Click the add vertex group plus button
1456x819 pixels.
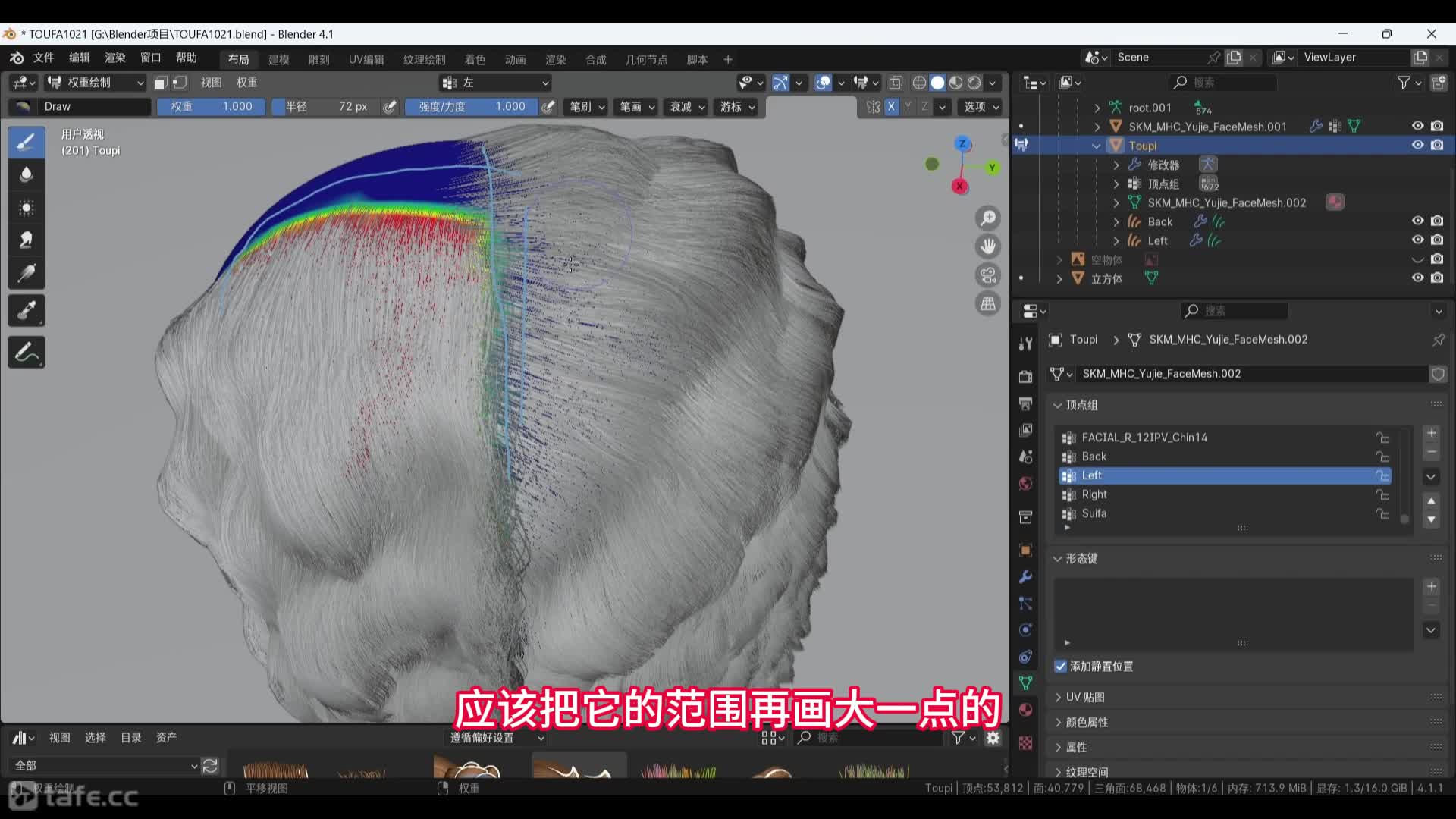(1431, 433)
